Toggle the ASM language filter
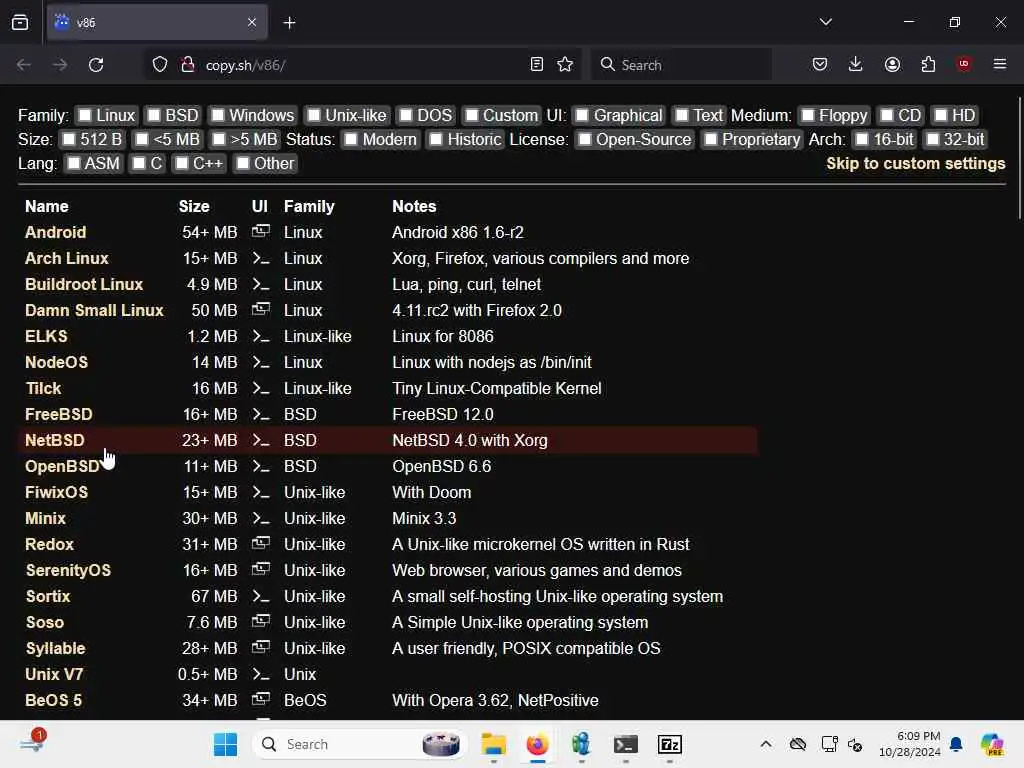The width and height of the screenshot is (1024, 768). click(74, 163)
